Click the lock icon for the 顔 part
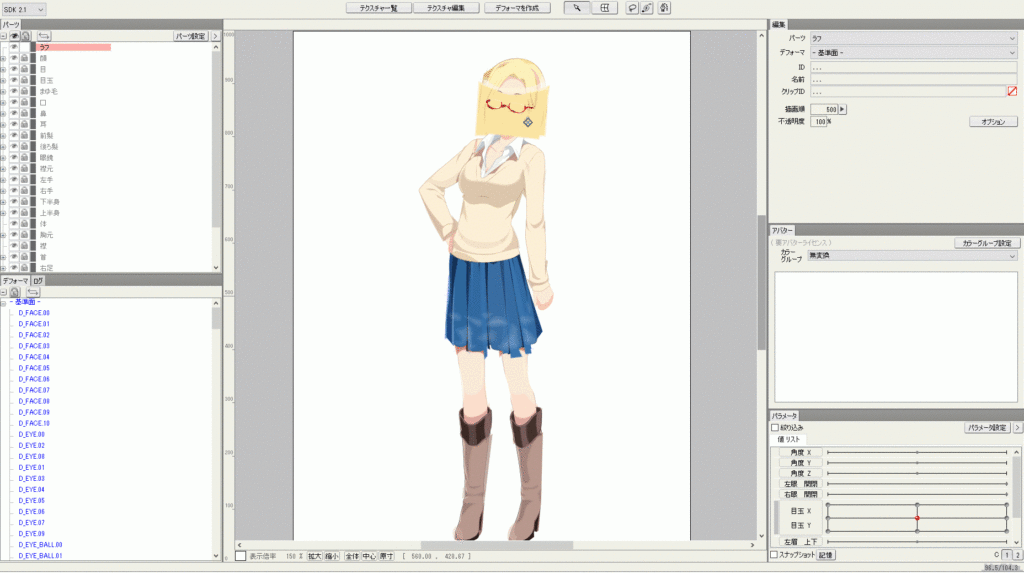1024x573 pixels. [x=25, y=58]
